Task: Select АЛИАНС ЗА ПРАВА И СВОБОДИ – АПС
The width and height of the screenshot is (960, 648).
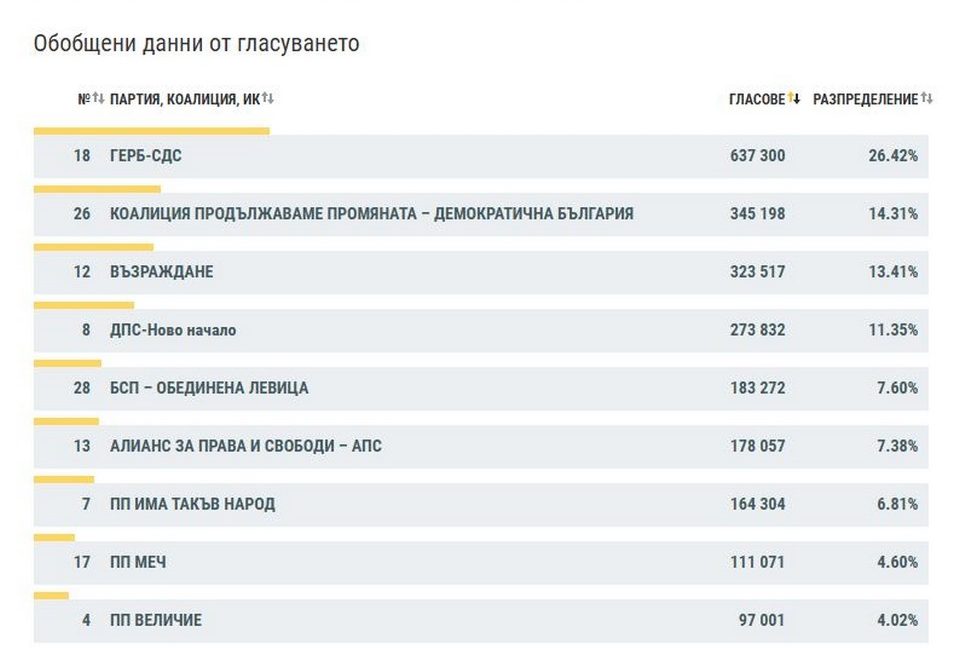Action: click(245, 446)
